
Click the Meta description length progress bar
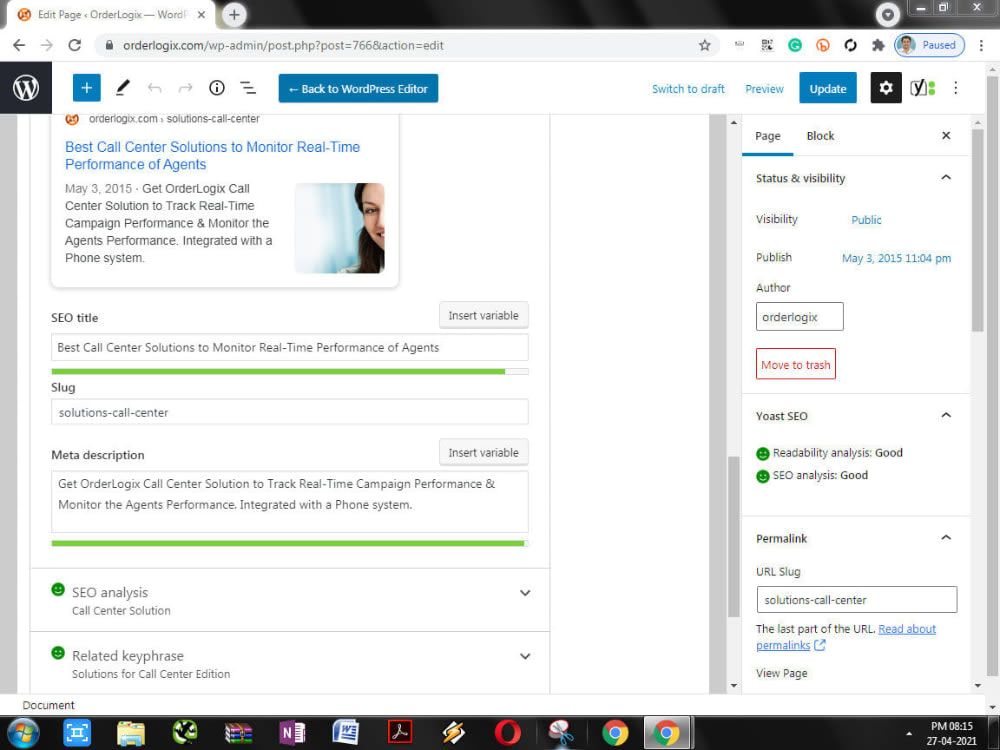290,543
